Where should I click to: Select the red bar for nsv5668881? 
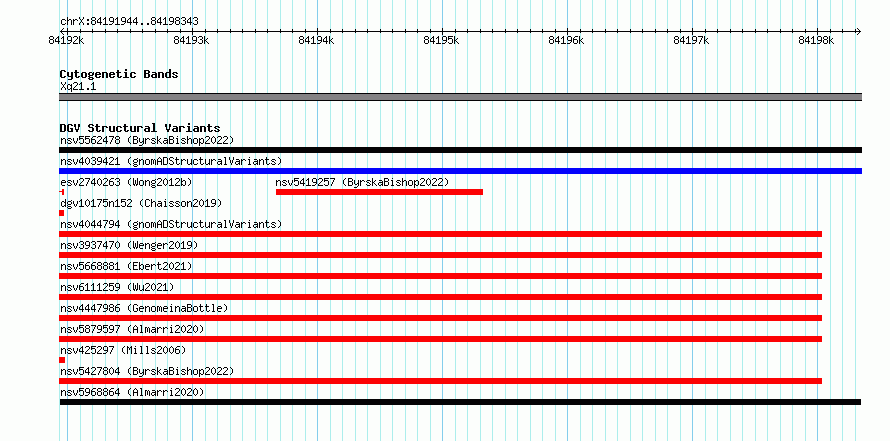point(440,276)
